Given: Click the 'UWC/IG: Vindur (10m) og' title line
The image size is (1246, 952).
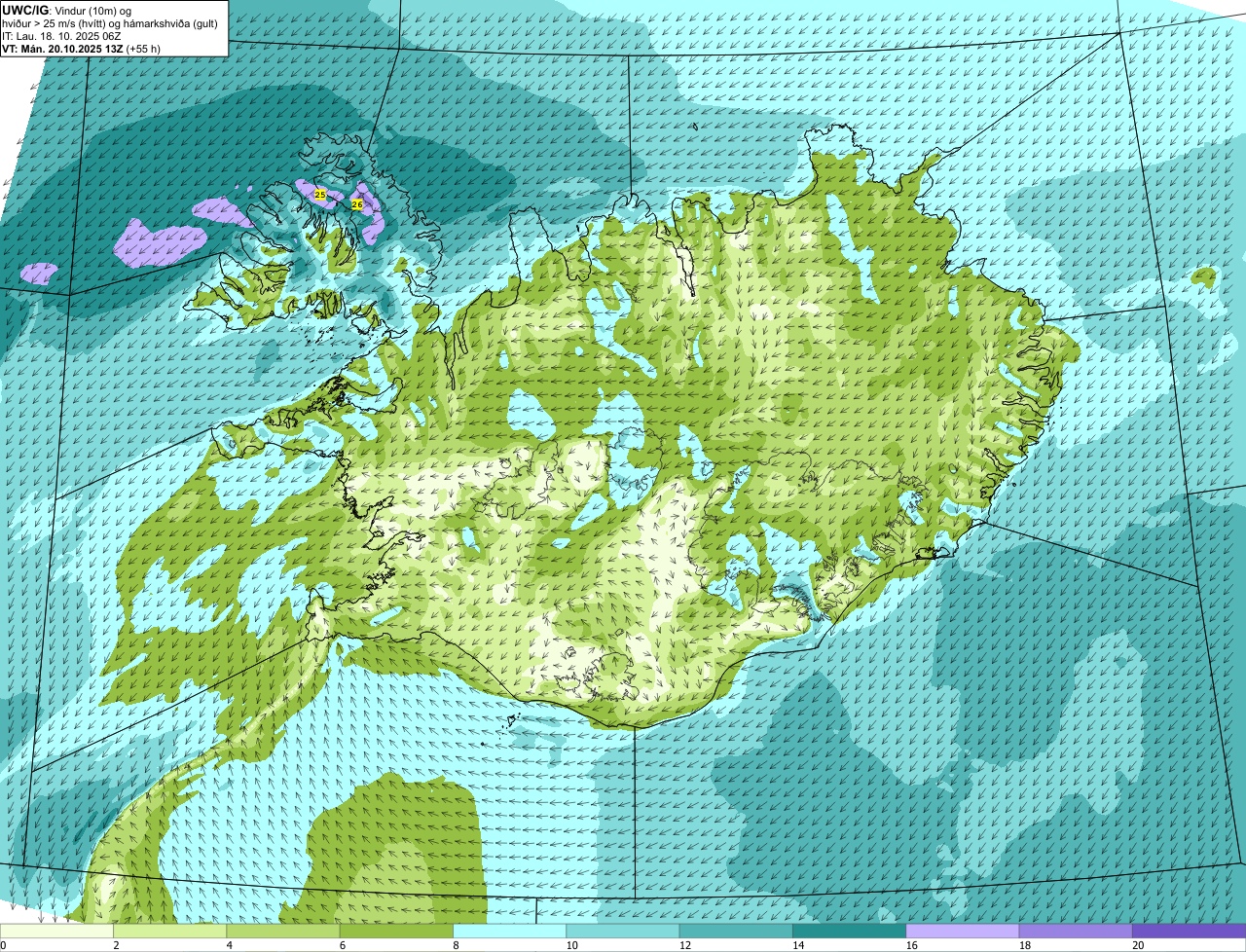Looking at the screenshot, I should pyautogui.click(x=67, y=10).
